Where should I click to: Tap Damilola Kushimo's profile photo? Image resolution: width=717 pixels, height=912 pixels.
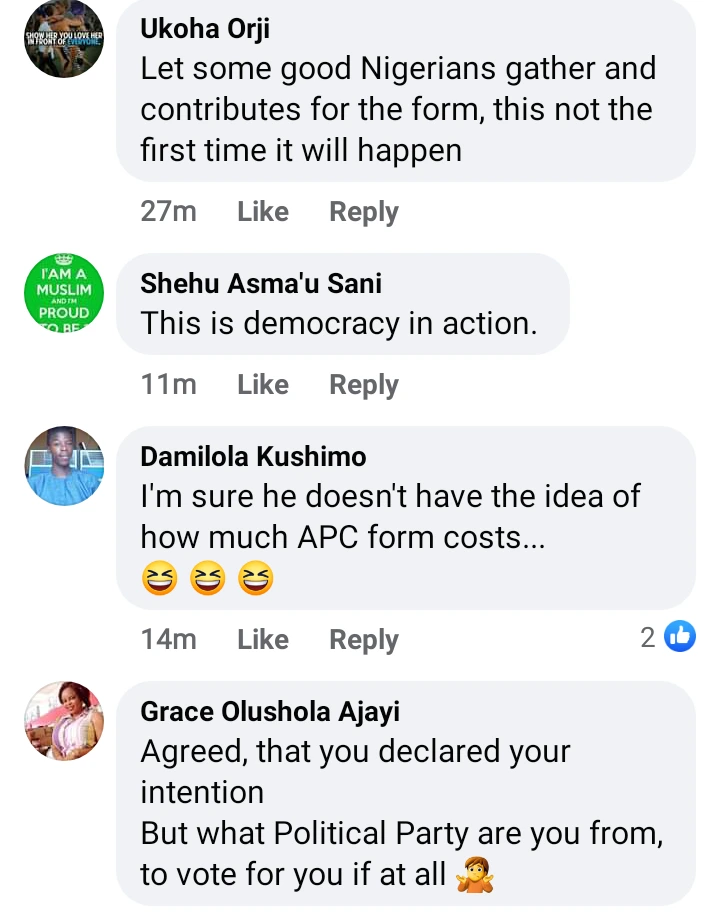tap(63, 466)
